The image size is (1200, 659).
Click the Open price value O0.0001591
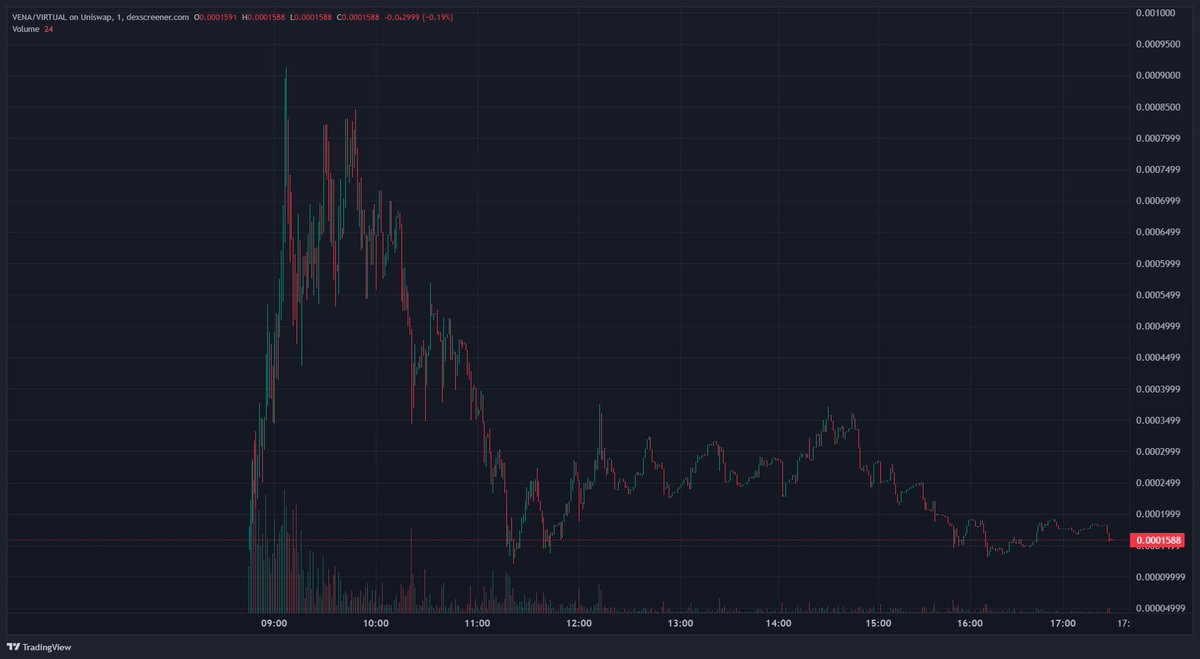(215, 17)
